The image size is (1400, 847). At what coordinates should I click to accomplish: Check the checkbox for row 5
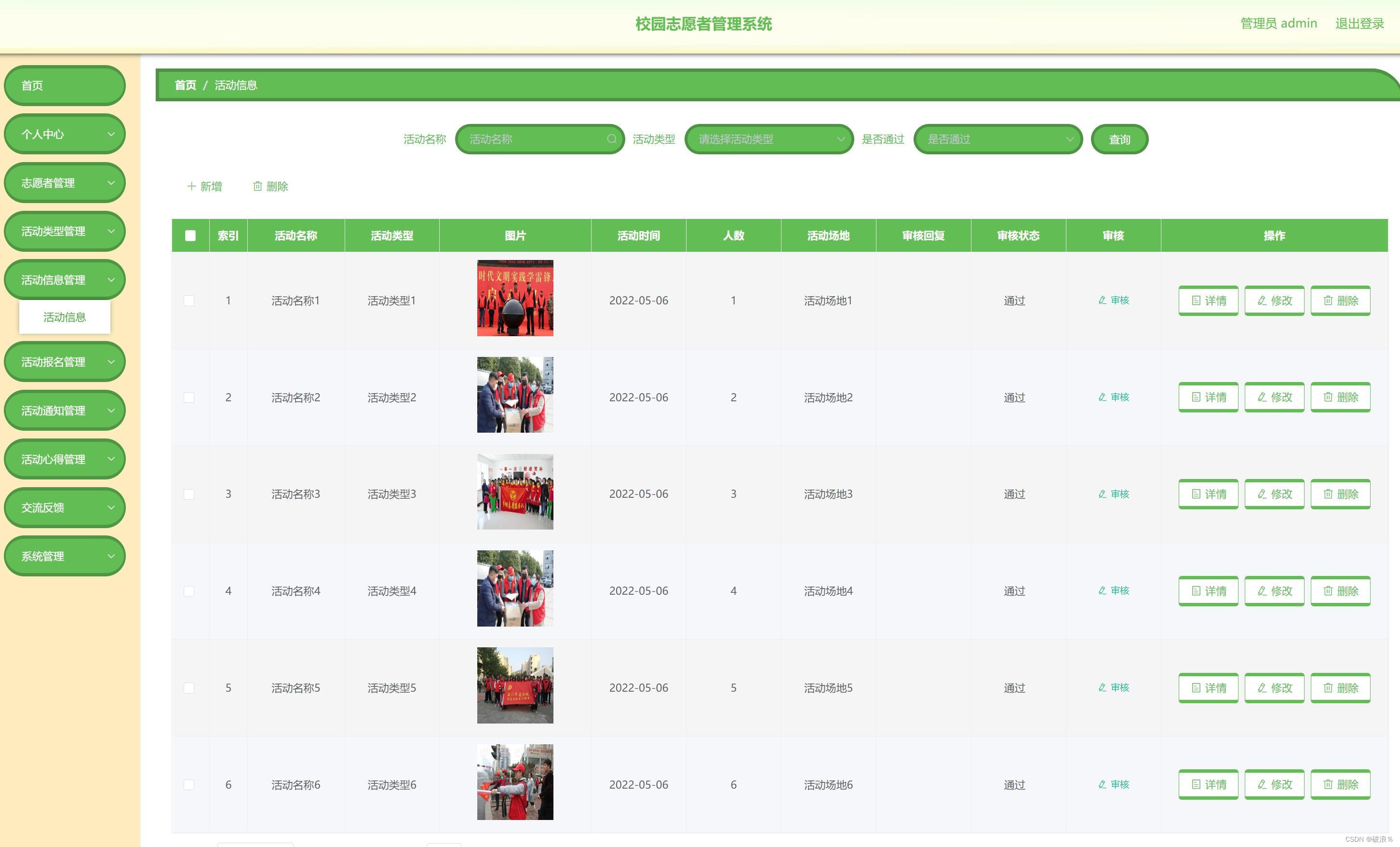pos(189,687)
